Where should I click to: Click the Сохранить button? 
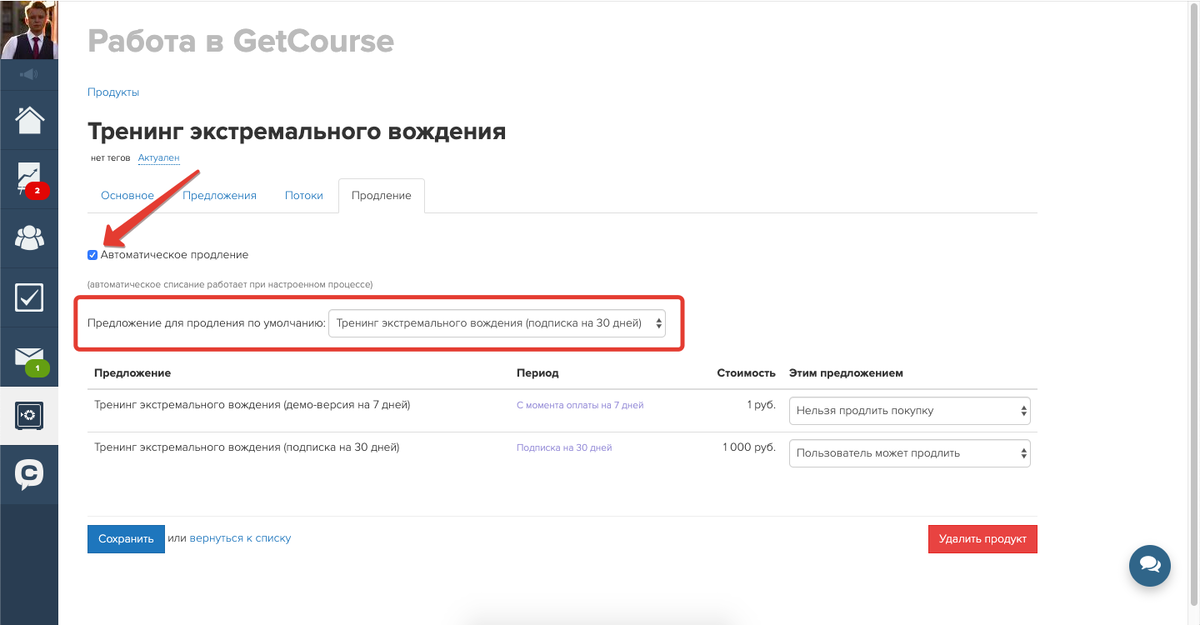pos(126,539)
